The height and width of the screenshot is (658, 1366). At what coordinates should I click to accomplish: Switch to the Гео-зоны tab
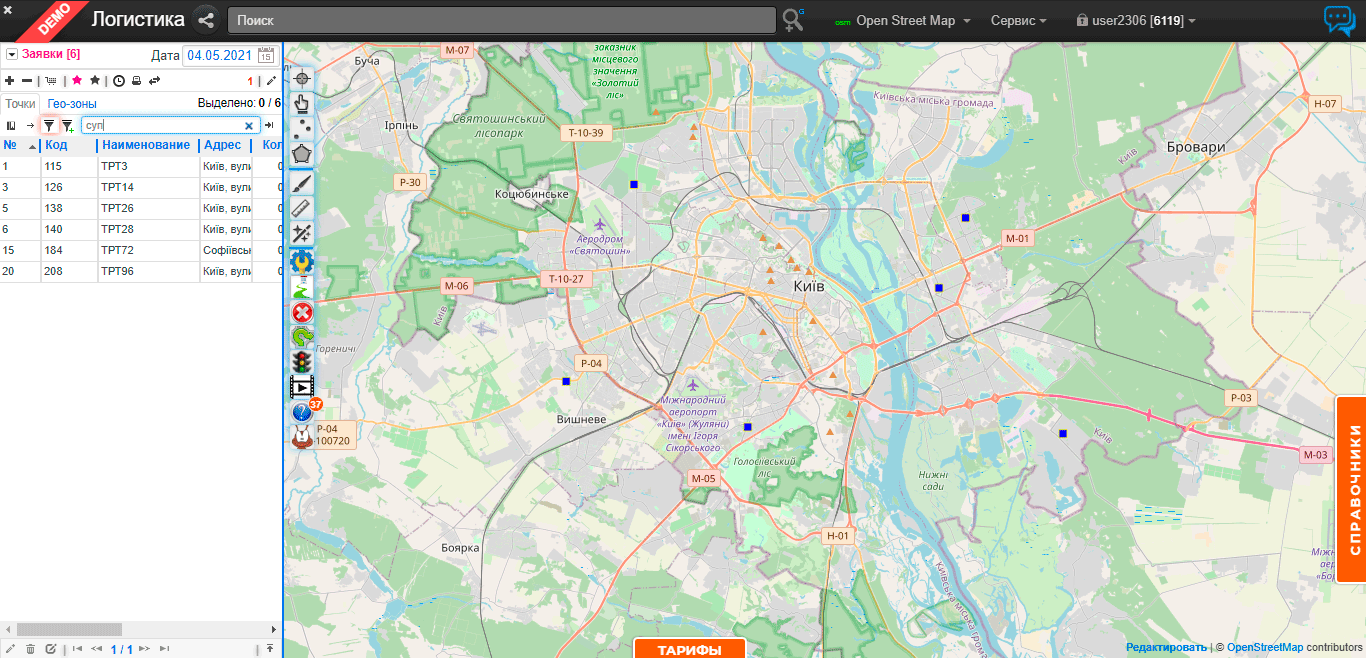tap(72, 103)
